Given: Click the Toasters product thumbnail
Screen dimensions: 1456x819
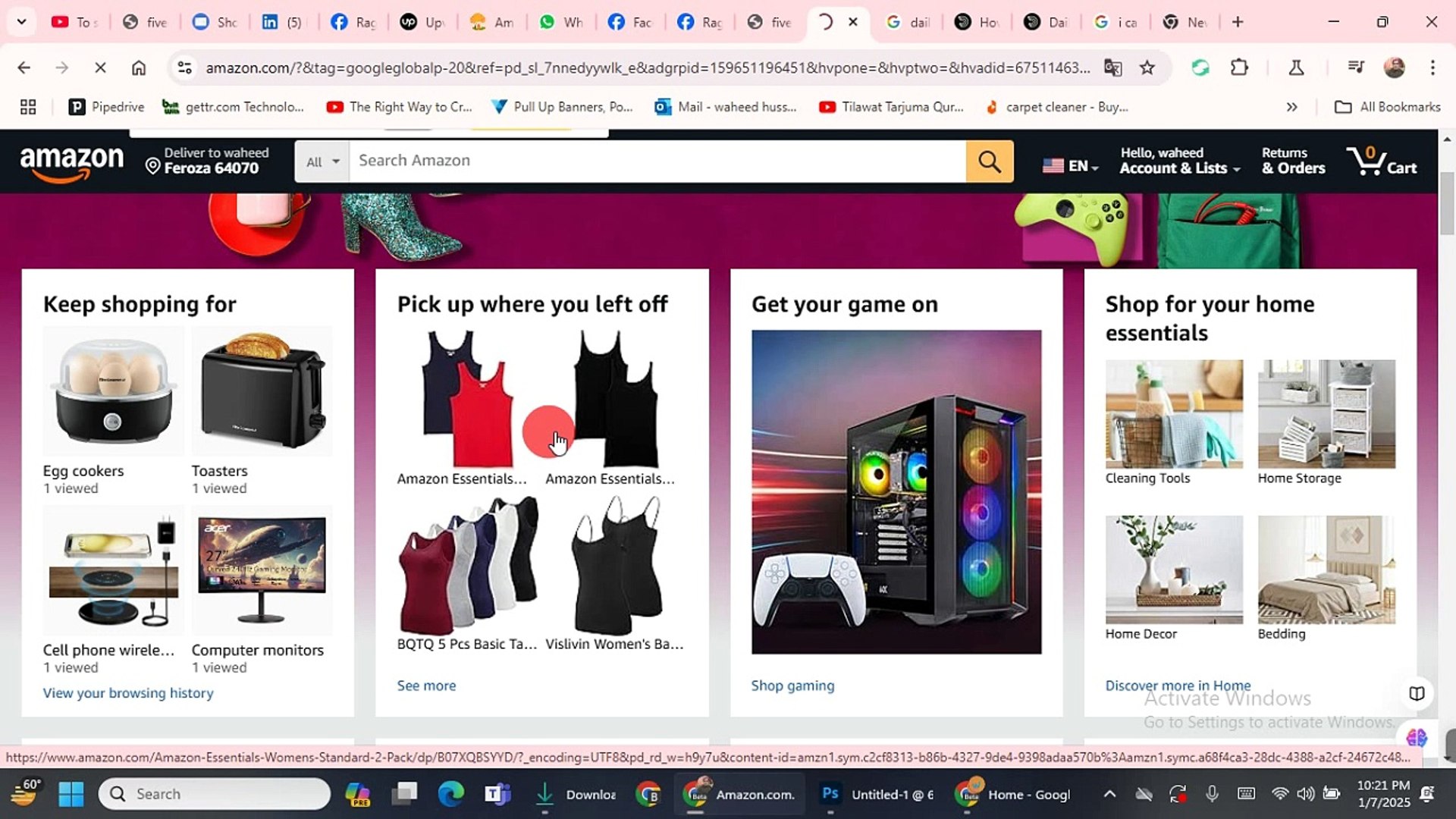Looking at the screenshot, I should click(x=262, y=391).
